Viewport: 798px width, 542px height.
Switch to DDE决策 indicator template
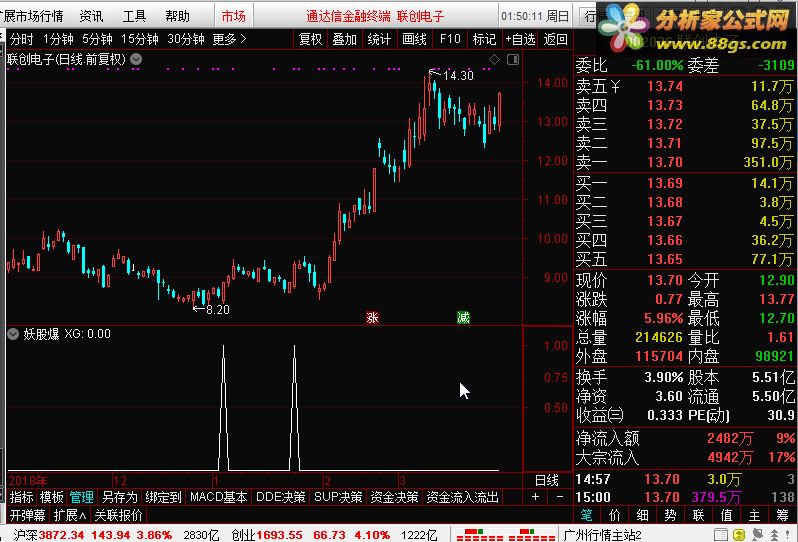click(280, 497)
